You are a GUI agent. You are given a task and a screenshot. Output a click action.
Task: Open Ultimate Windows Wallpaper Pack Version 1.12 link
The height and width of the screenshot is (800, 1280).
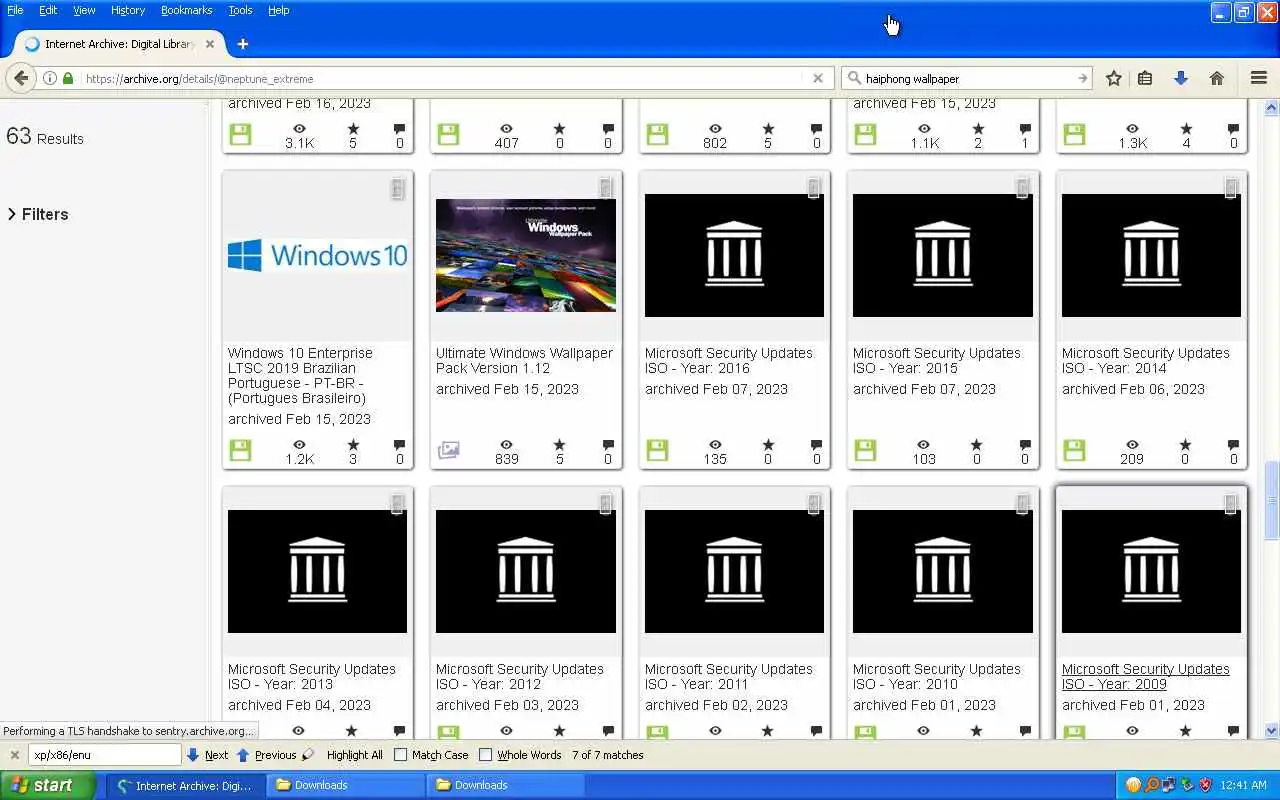click(524, 360)
